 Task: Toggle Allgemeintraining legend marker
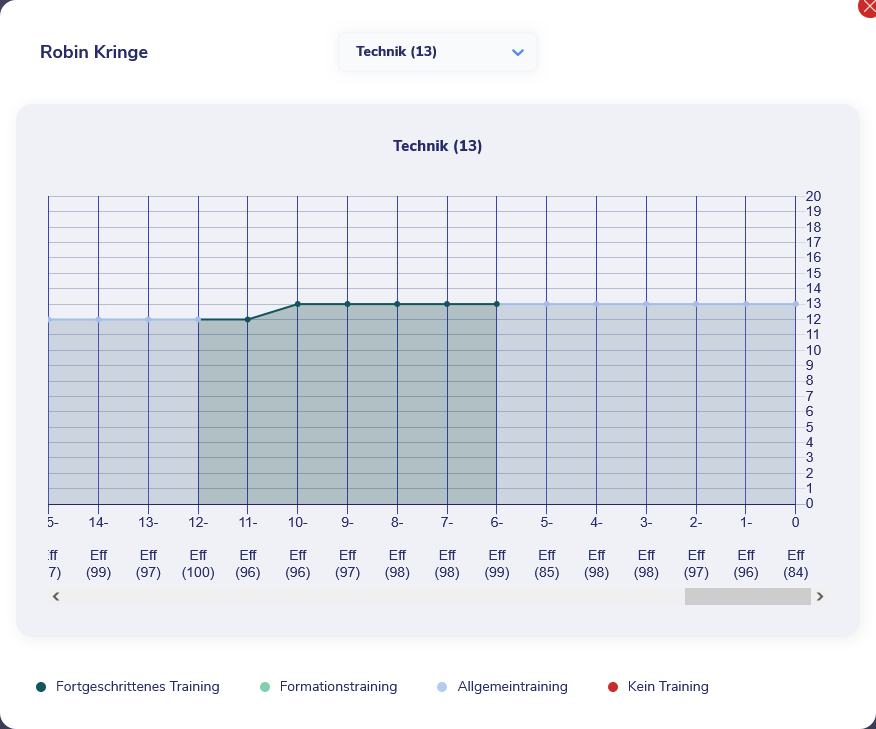[442, 687]
